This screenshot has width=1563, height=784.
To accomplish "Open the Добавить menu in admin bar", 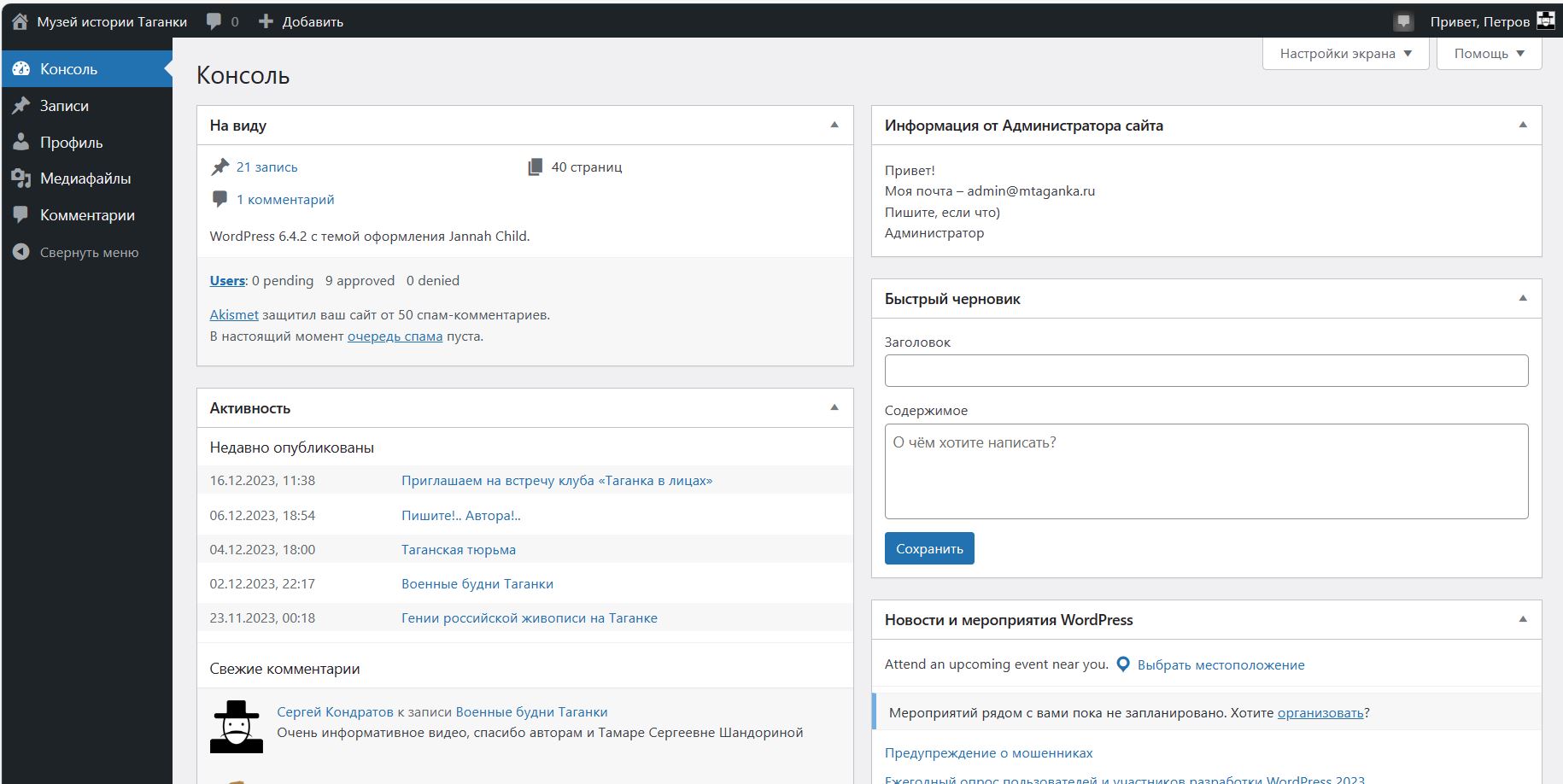I will pyautogui.click(x=301, y=21).
